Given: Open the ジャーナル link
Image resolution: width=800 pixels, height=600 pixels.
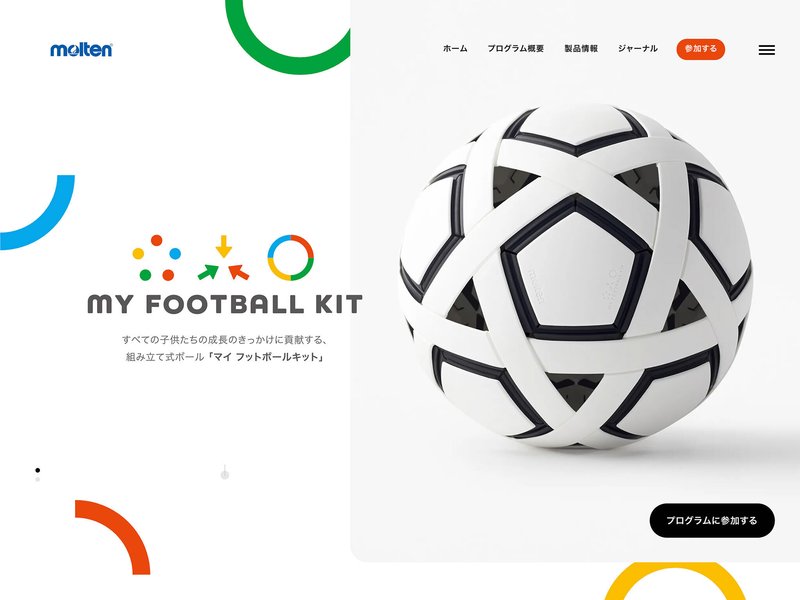Looking at the screenshot, I should point(638,49).
